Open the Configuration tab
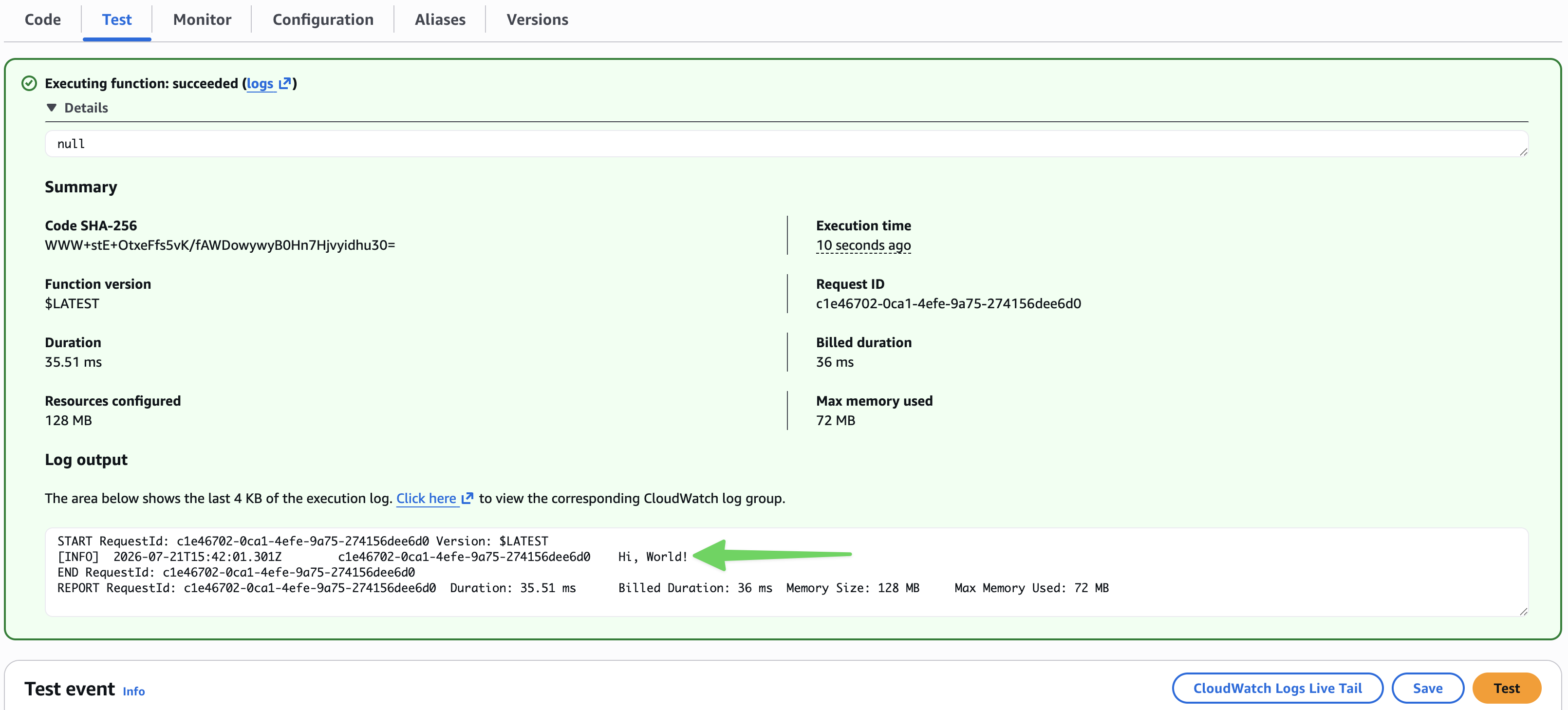1568x710 pixels. click(x=322, y=19)
